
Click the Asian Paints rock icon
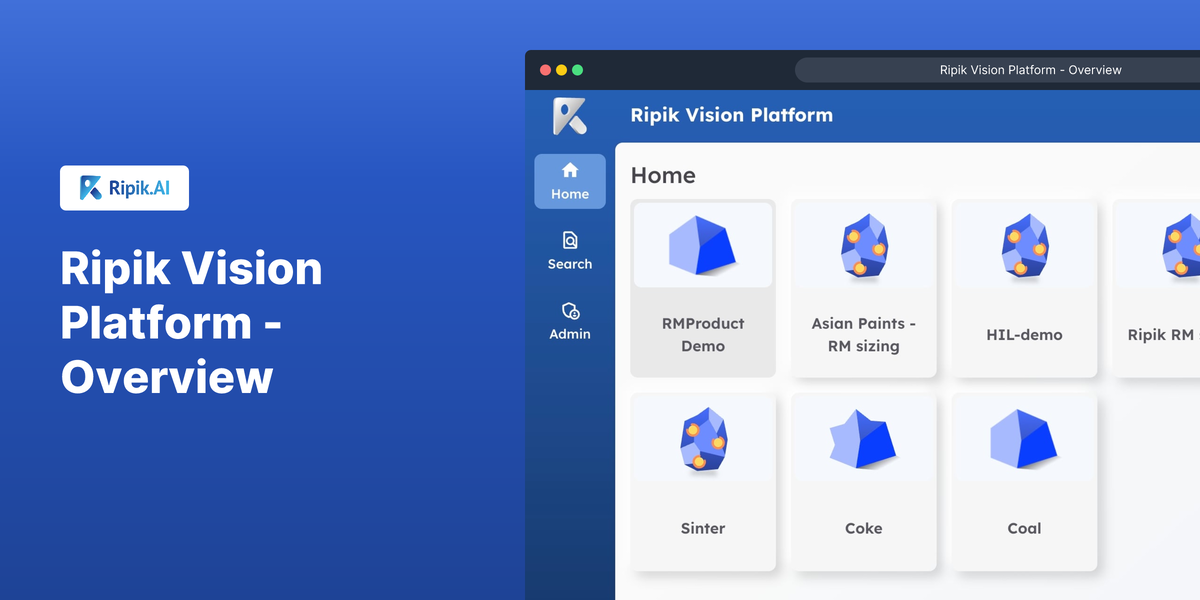(864, 245)
